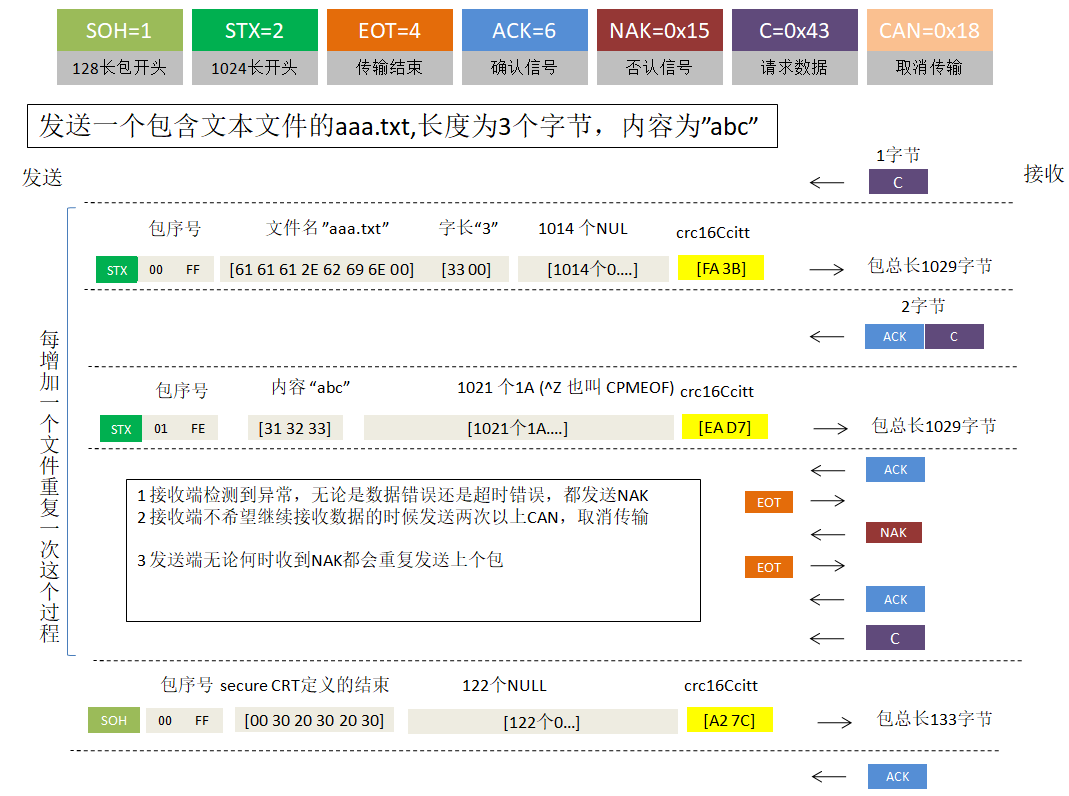1069x796 pixels.
Task: Click the "发送" label
Action: (42, 177)
